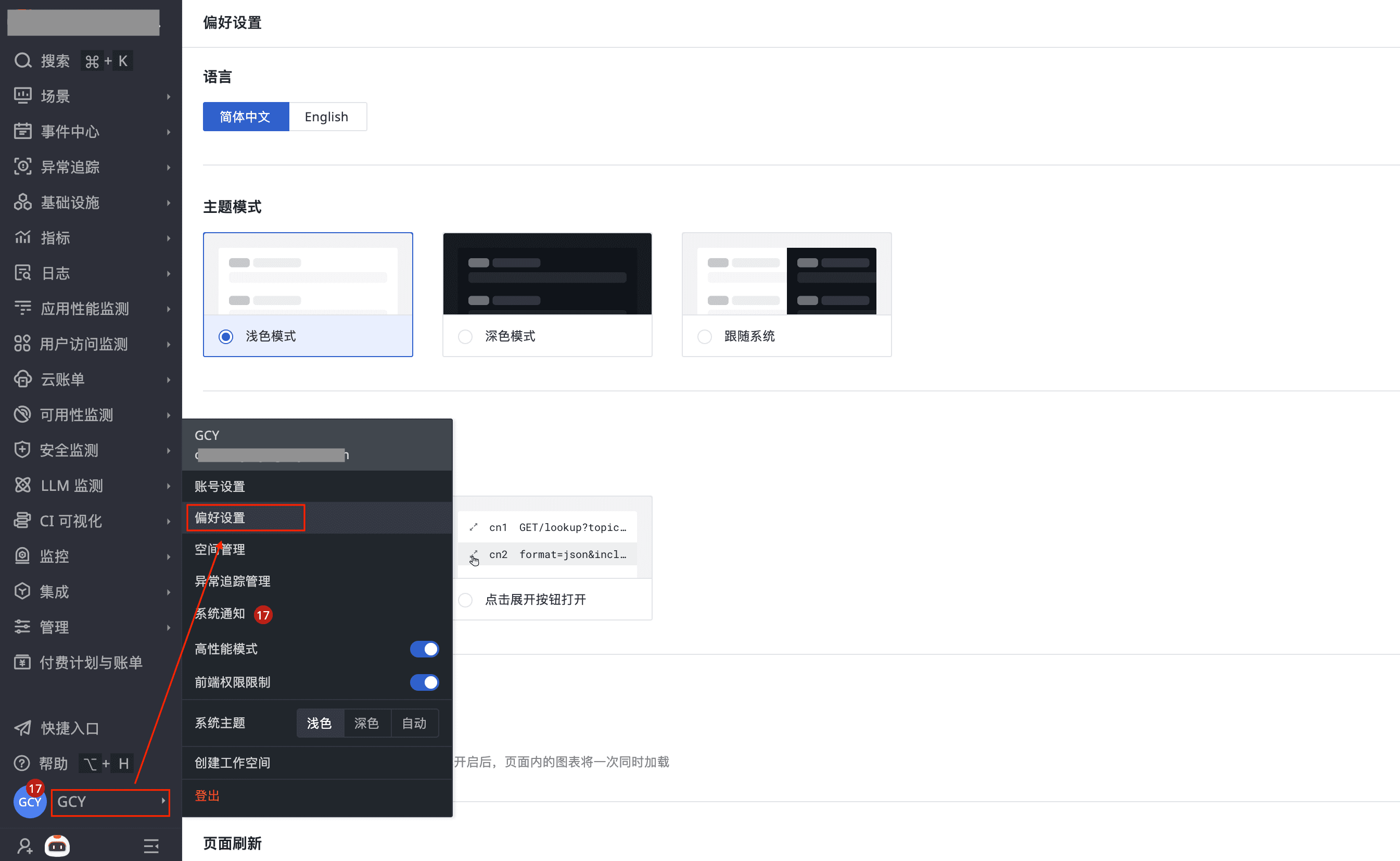
Task: Collapse sidebar using bottom menu-fold icon
Action: (151, 845)
